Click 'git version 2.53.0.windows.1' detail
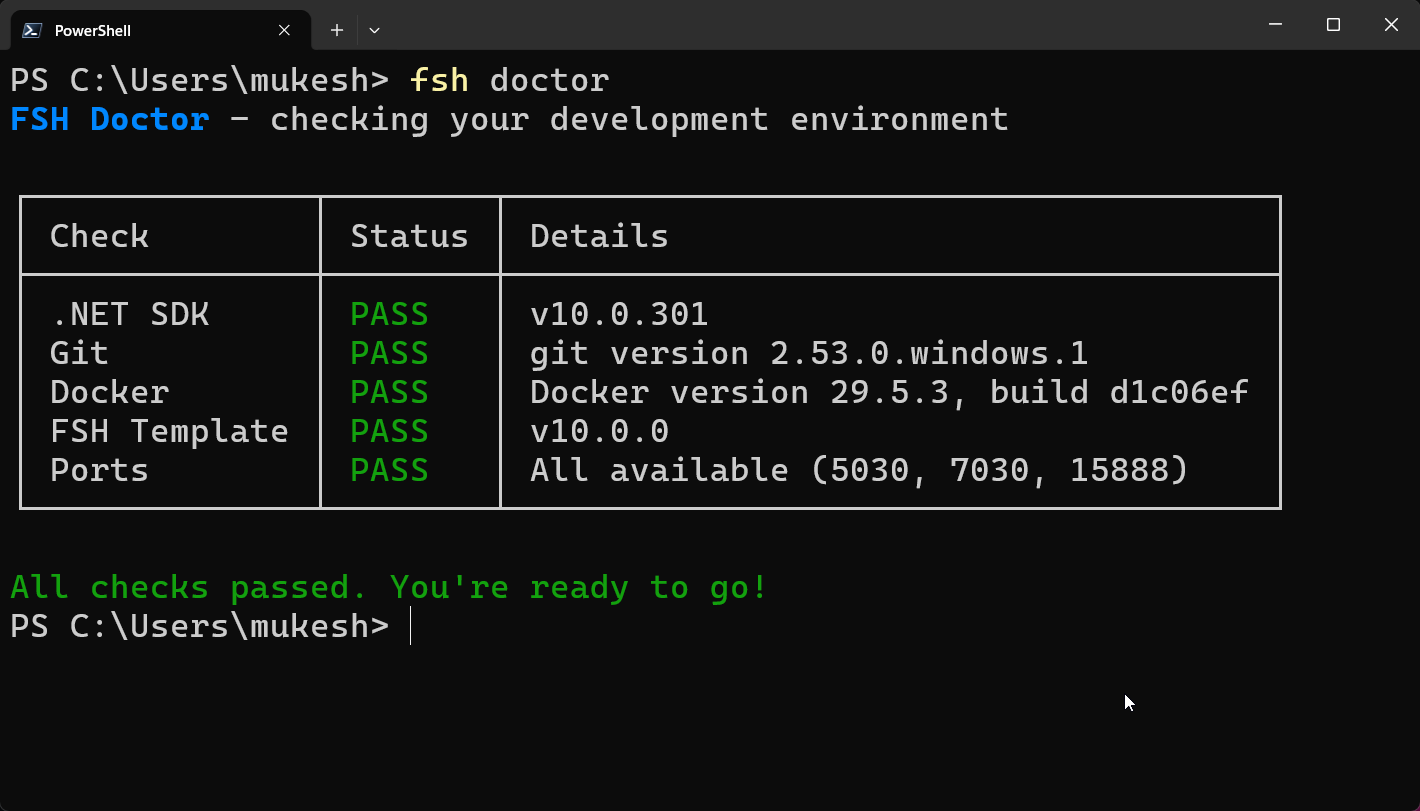The width and height of the screenshot is (1420, 811). (x=809, y=353)
